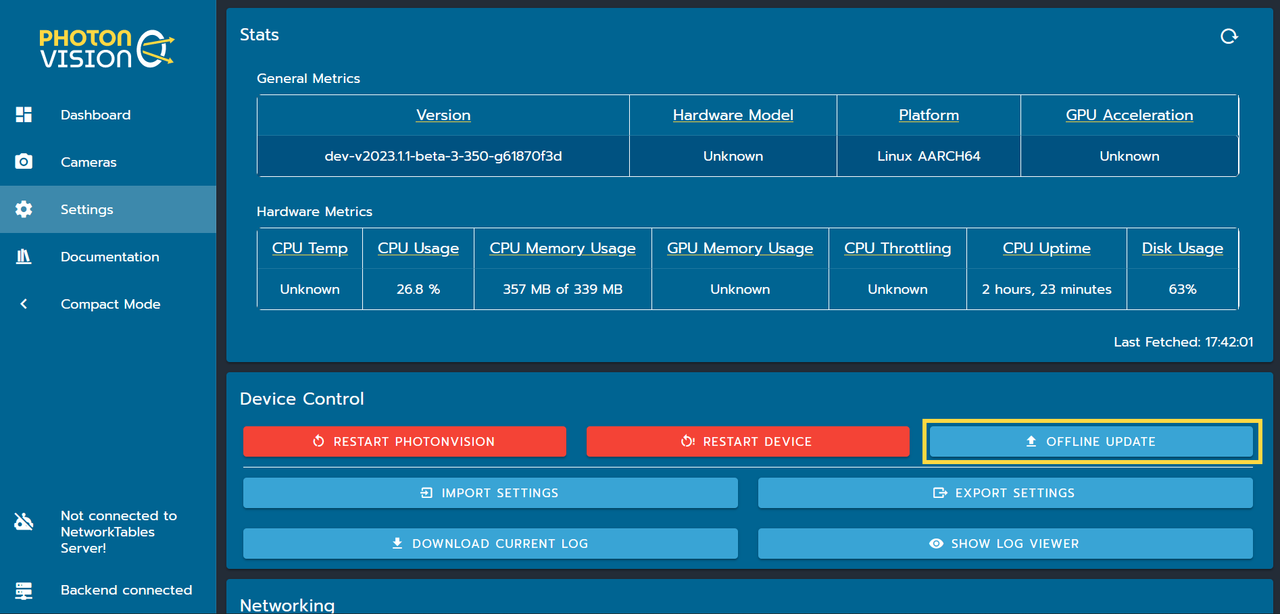Click the Hardware Metrics label

pyautogui.click(x=315, y=212)
